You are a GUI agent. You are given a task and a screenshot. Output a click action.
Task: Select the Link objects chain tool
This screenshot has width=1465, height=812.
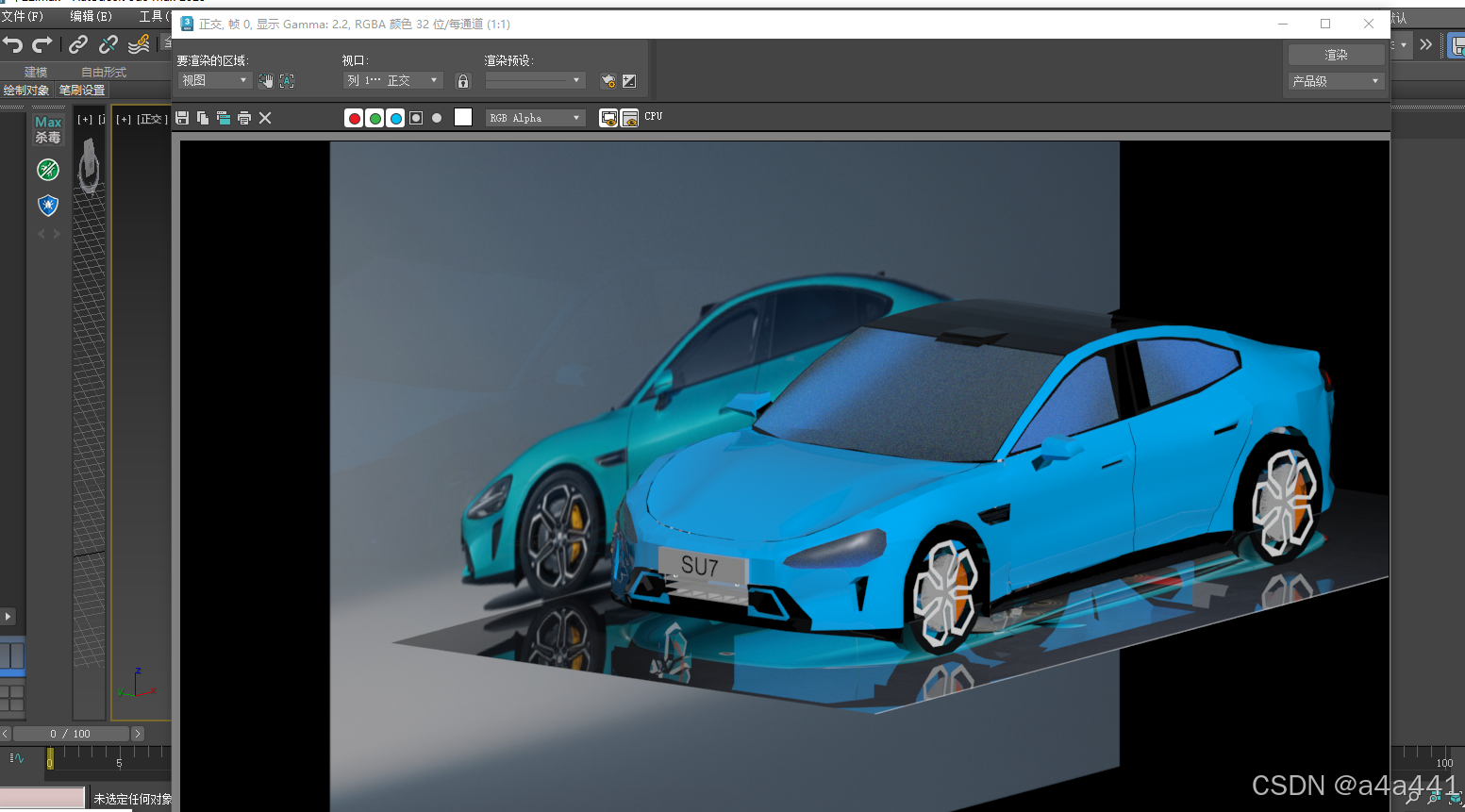coord(78,44)
